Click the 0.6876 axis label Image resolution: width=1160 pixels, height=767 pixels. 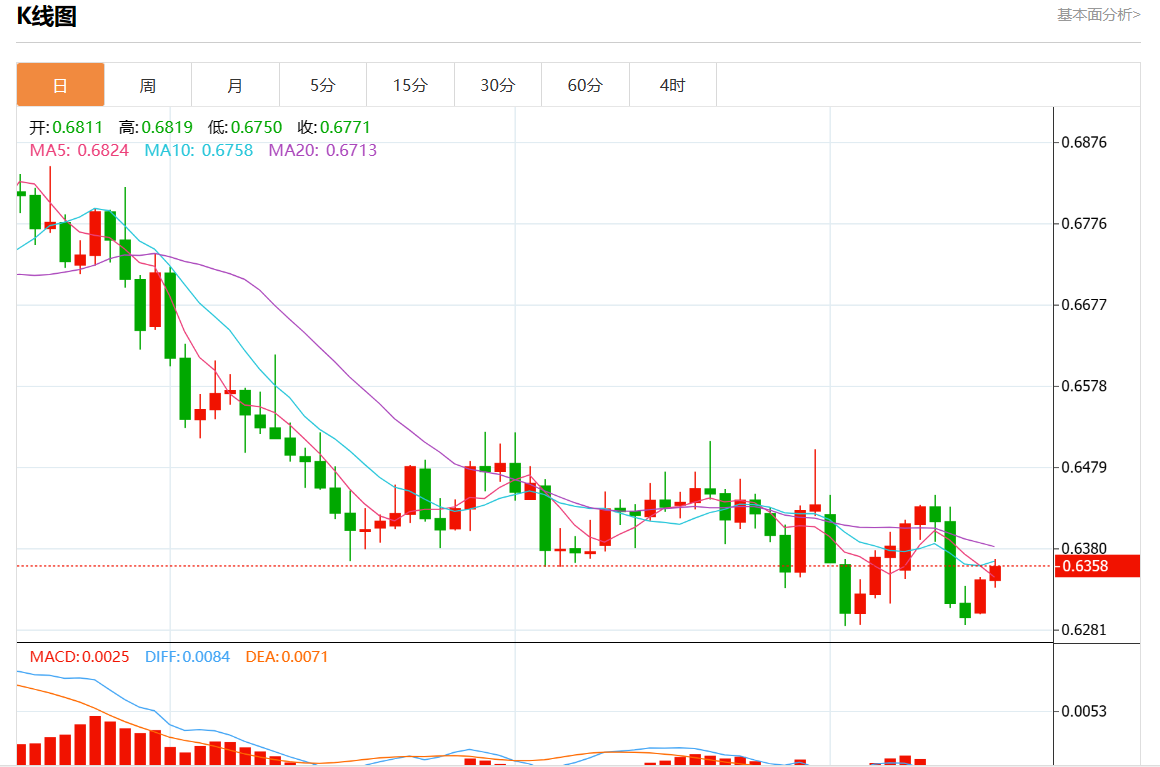(1084, 142)
